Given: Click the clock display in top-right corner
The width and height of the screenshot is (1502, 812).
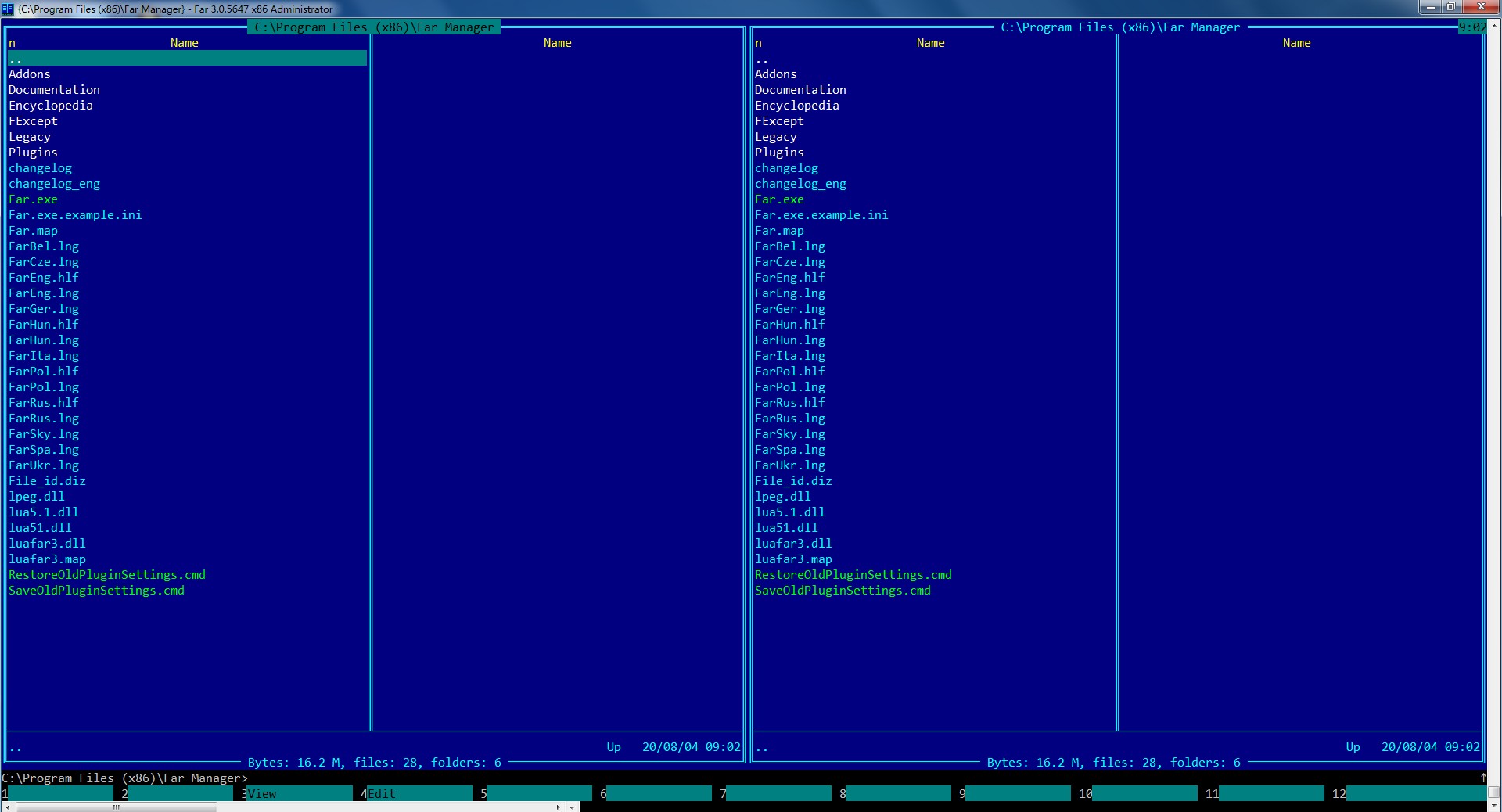Looking at the screenshot, I should 1471,27.
